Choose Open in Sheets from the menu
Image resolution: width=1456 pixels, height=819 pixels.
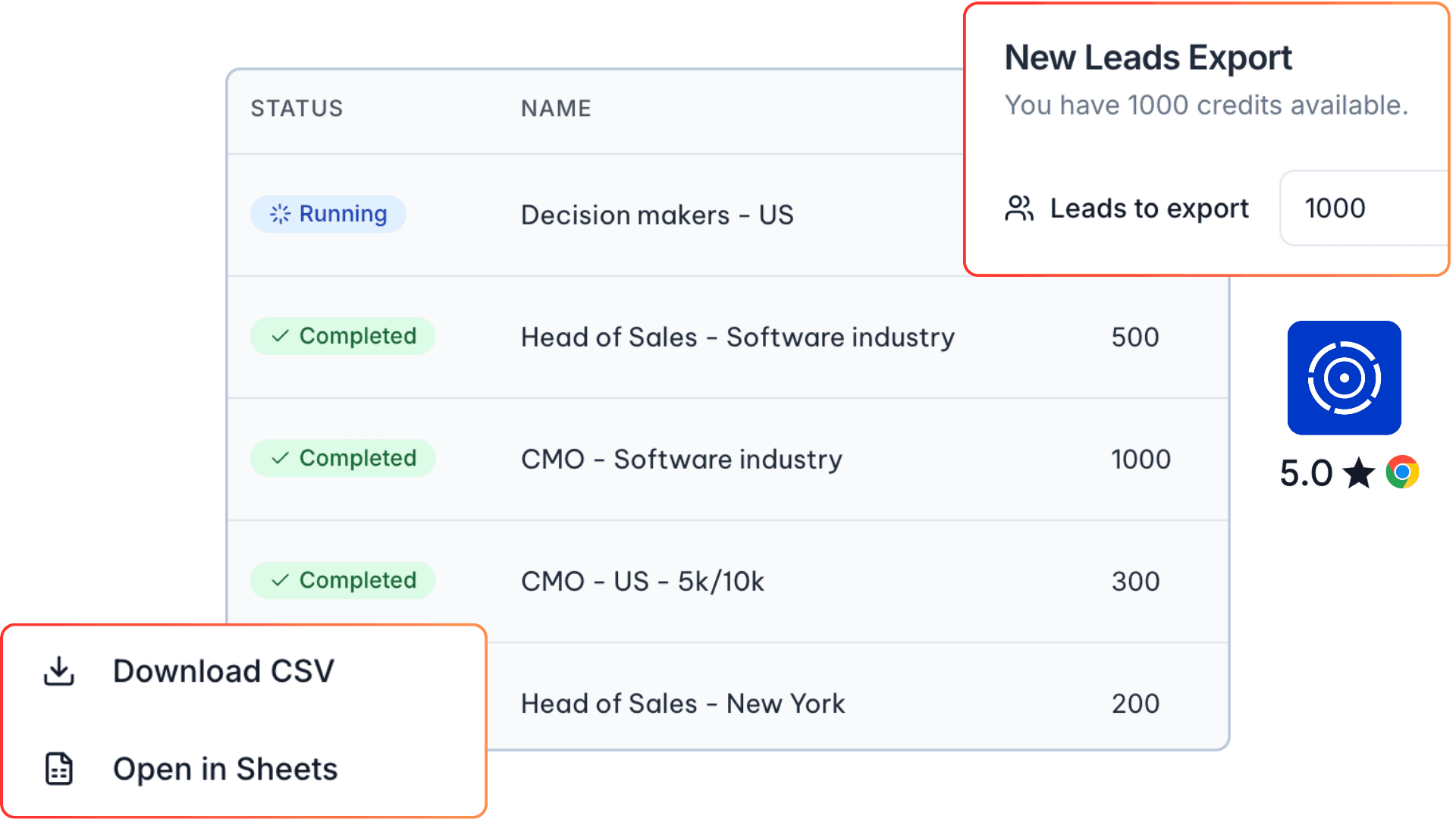coord(225,768)
